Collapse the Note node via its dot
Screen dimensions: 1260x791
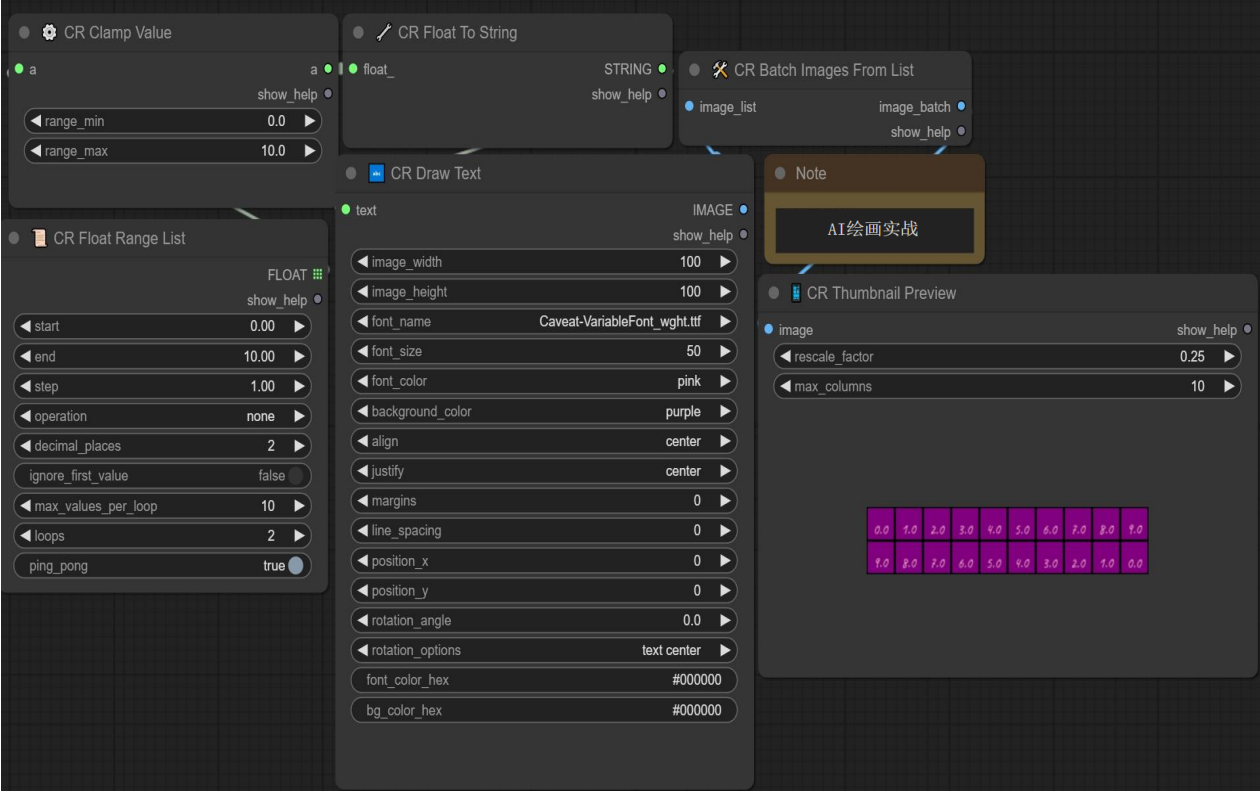click(x=780, y=174)
